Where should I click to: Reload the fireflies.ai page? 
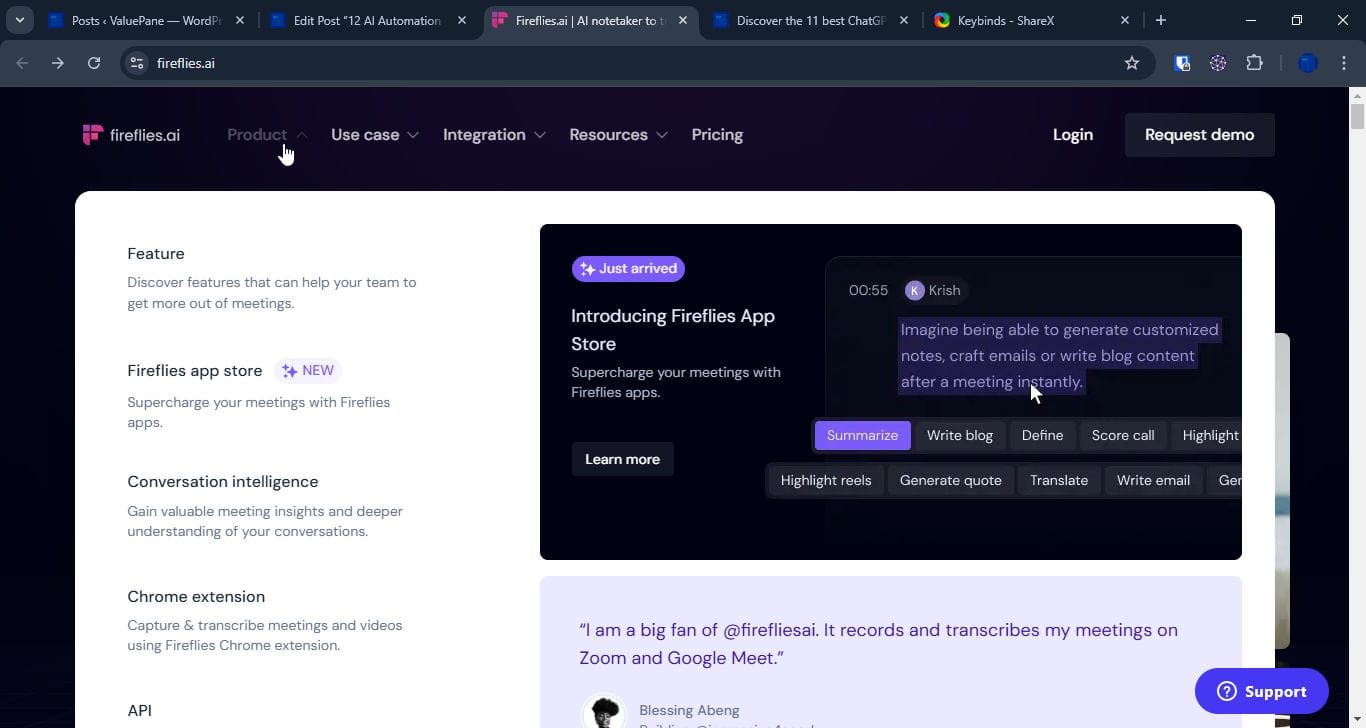[x=94, y=63]
